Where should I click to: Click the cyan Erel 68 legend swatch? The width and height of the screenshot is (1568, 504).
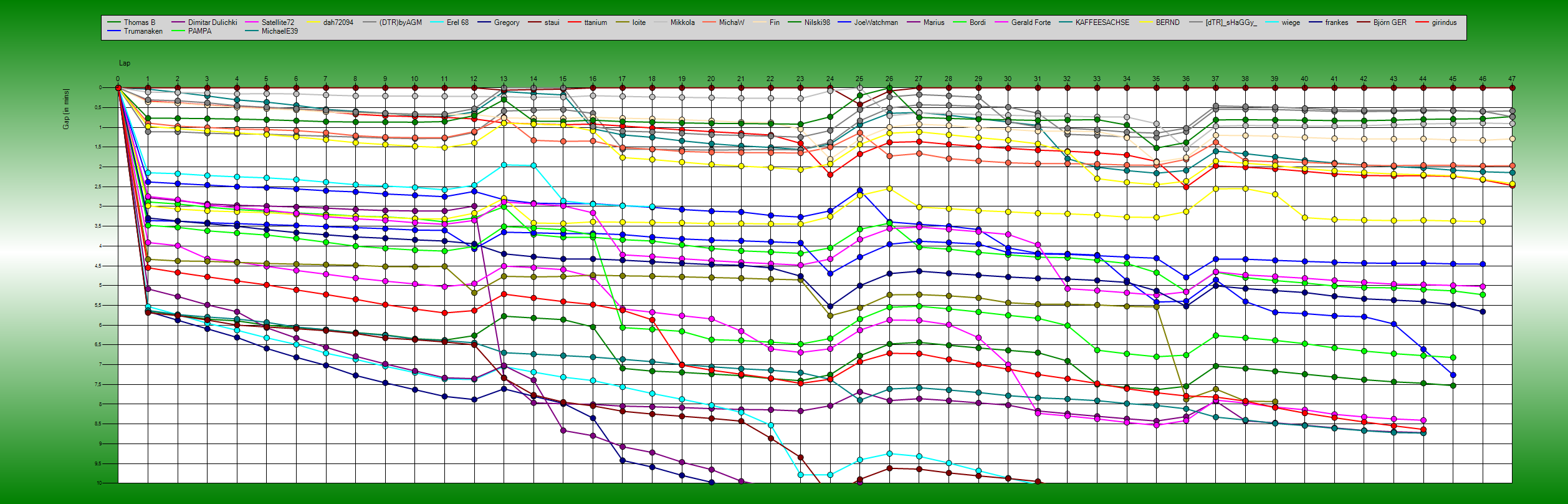point(436,22)
